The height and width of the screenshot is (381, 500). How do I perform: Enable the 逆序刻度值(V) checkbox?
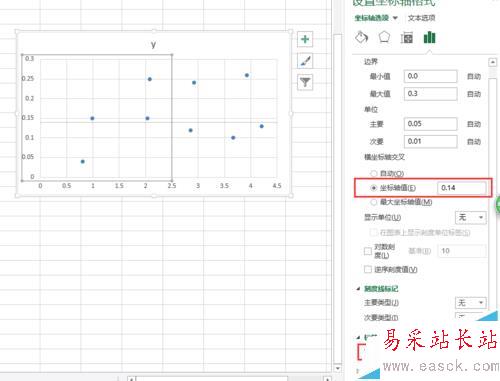tap(368, 269)
